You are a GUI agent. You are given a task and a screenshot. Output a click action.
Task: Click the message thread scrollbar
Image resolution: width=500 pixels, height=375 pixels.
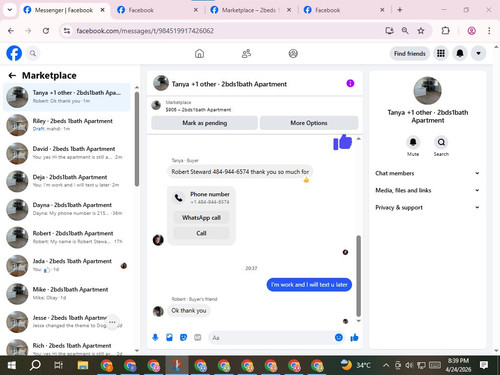359,276
